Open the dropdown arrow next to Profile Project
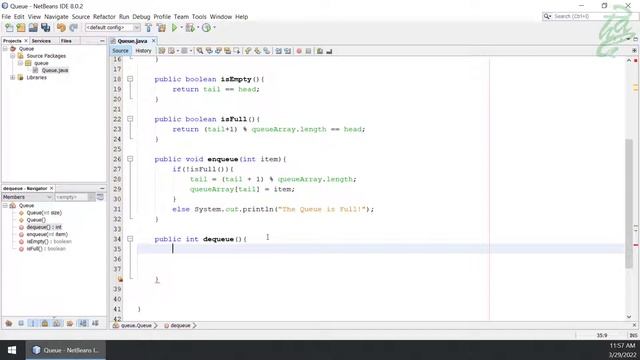The image size is (640, 360). pyautogui.click(x=214, y=28)
